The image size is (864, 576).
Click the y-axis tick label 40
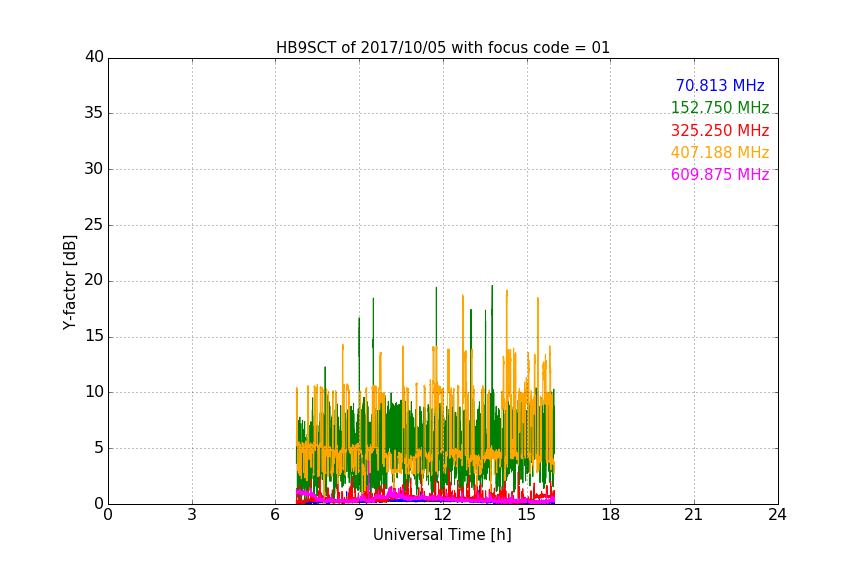94,57
